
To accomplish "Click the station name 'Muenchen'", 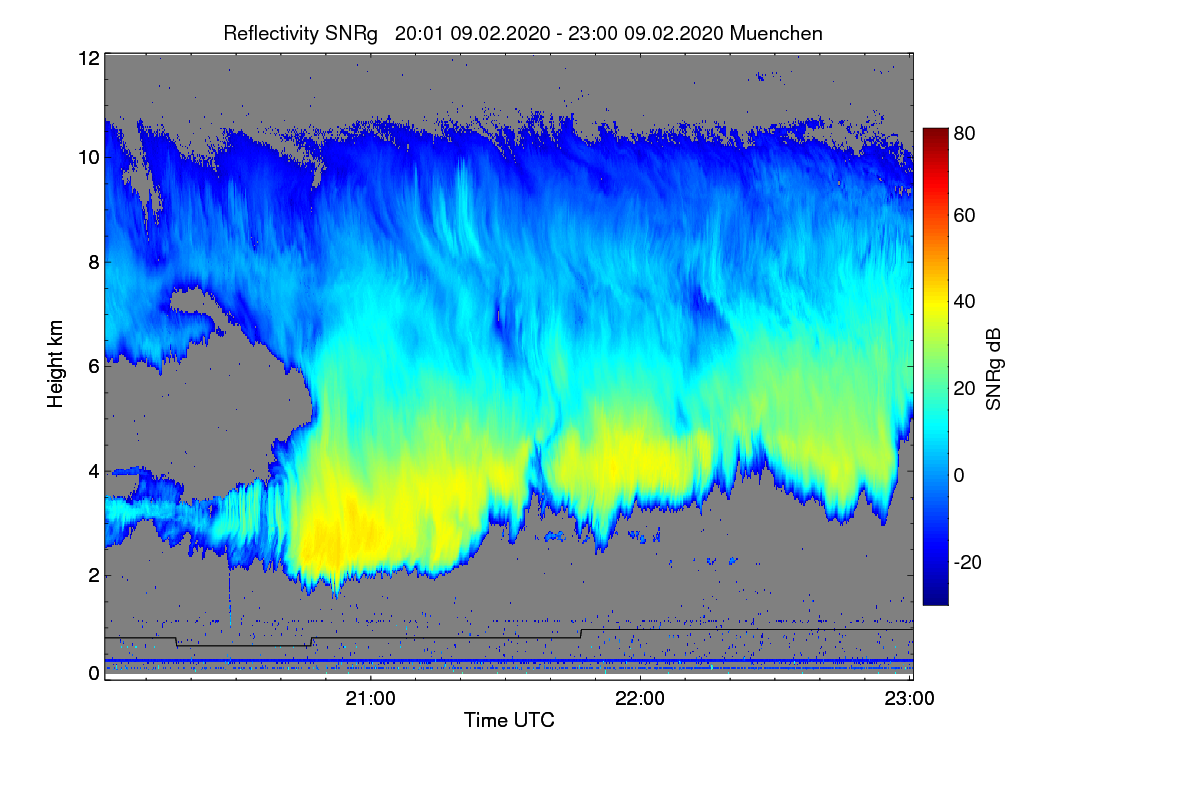I will 777,33.
